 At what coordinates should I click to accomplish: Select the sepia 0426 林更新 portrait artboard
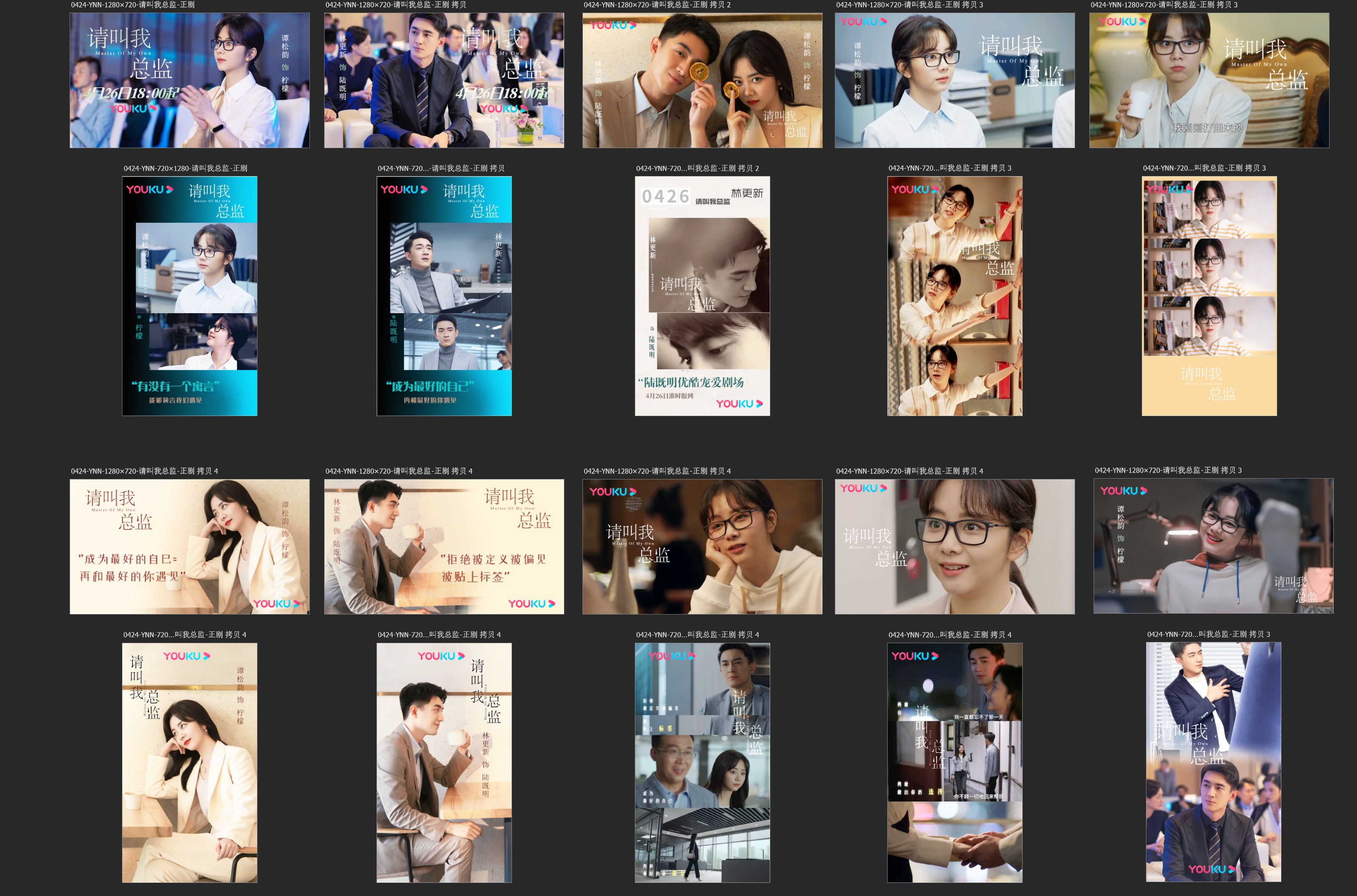[702, 296]
